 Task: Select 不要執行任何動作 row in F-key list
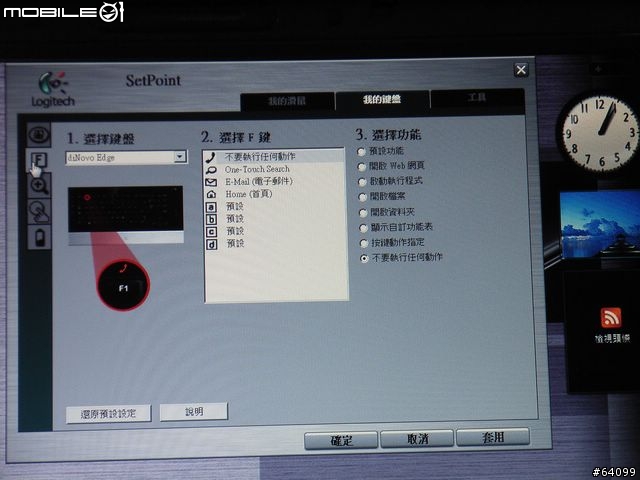coord(275,157)
